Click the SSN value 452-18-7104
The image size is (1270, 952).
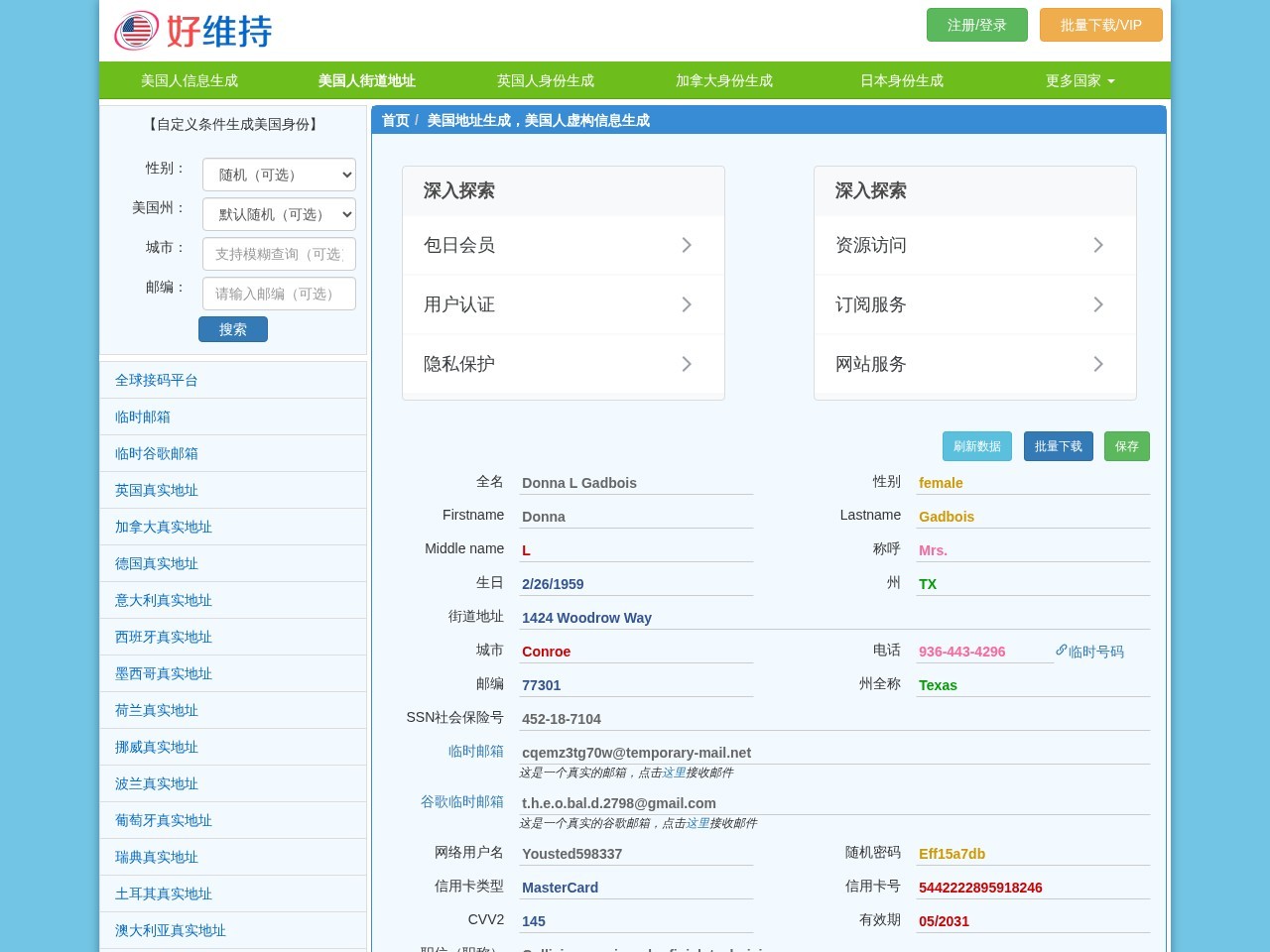562,719
